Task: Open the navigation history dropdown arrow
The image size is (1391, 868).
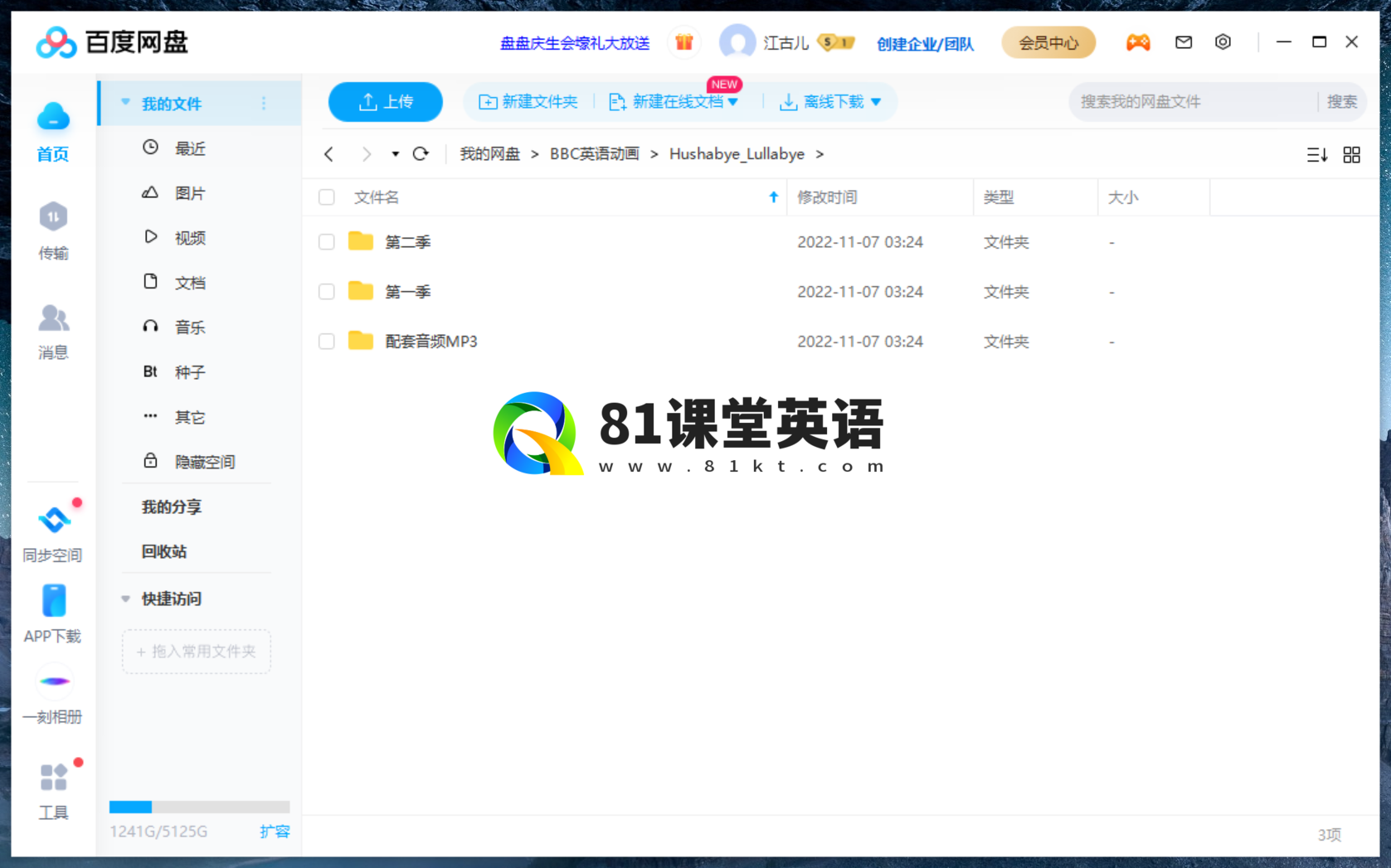Action: pos(395,154)
